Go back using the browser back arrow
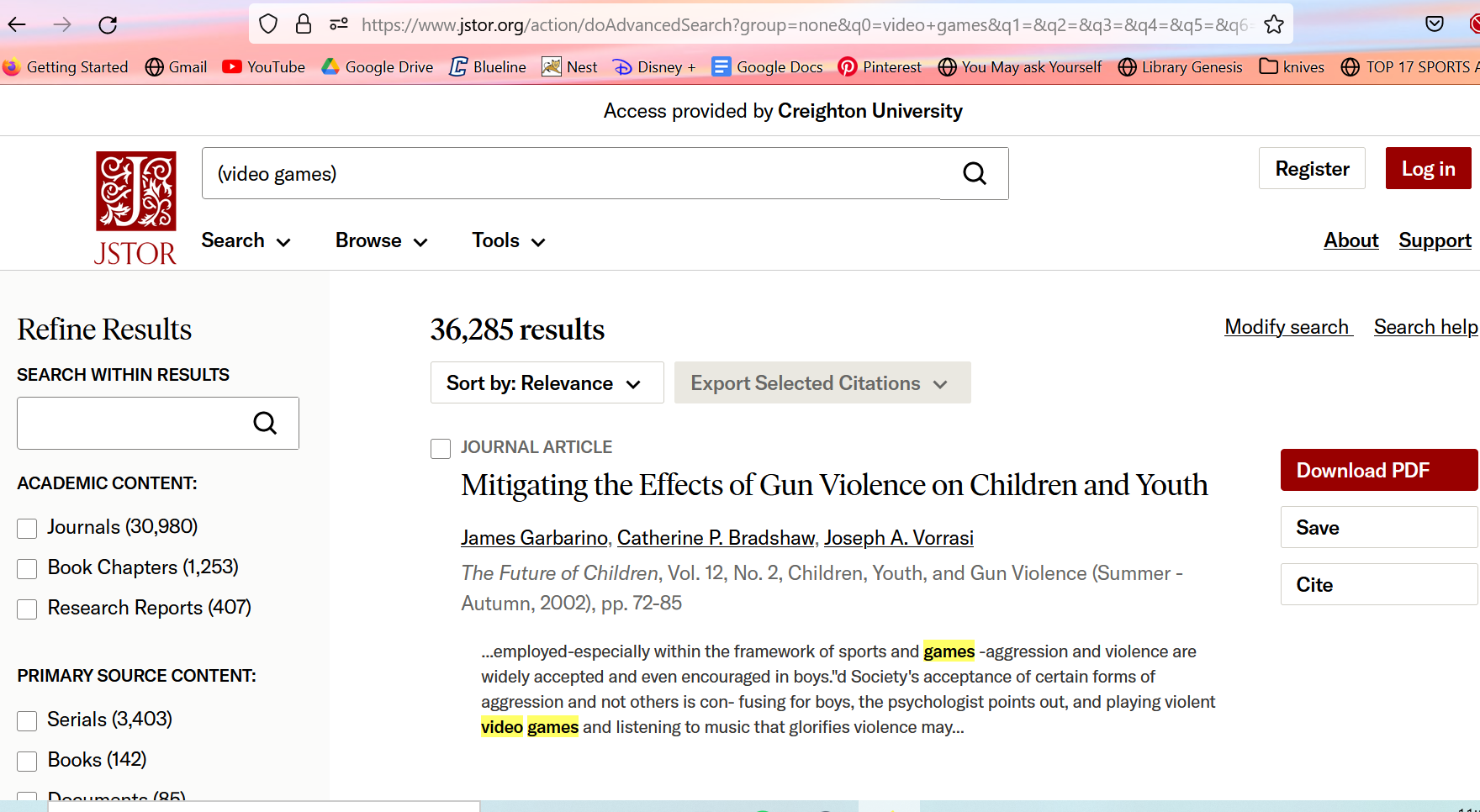1480x812 pixels. 17,24
